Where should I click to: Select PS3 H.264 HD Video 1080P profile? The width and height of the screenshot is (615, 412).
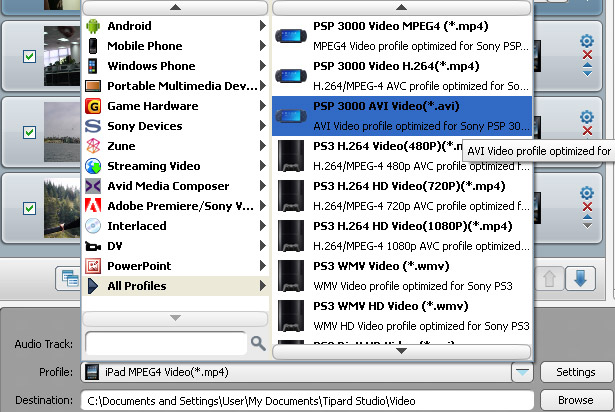point(402,236)
